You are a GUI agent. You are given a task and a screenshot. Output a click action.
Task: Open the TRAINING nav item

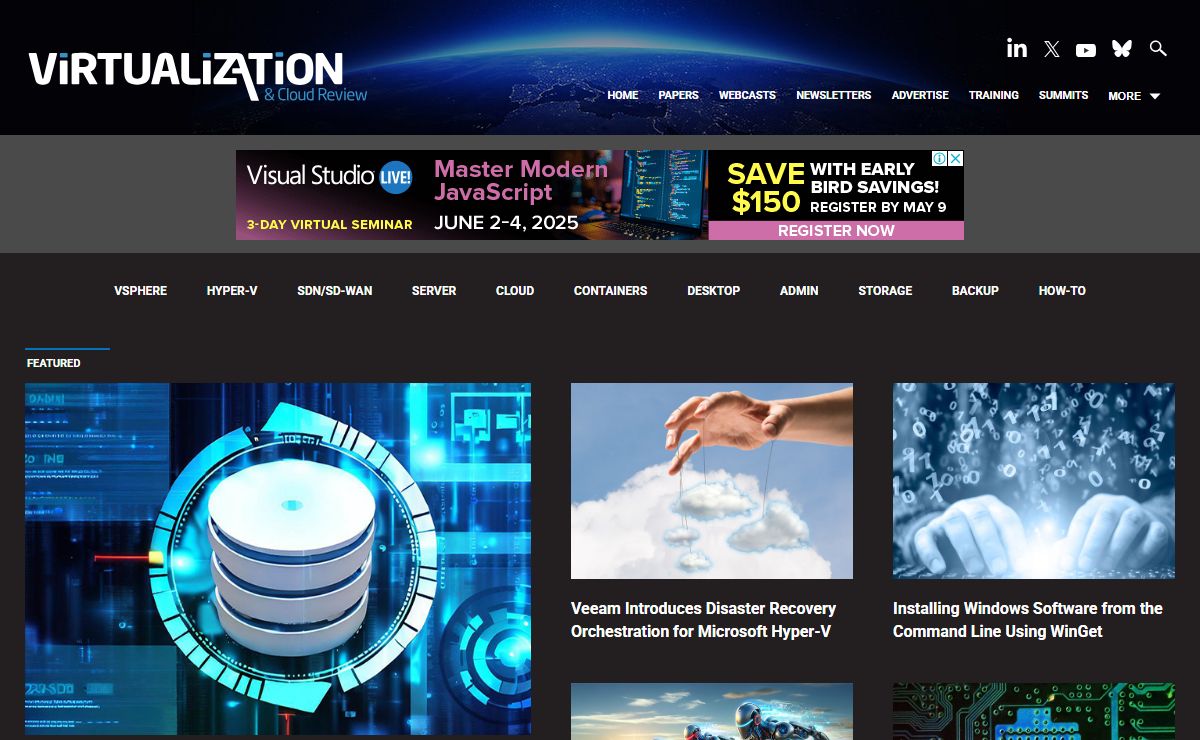(994, 95)
